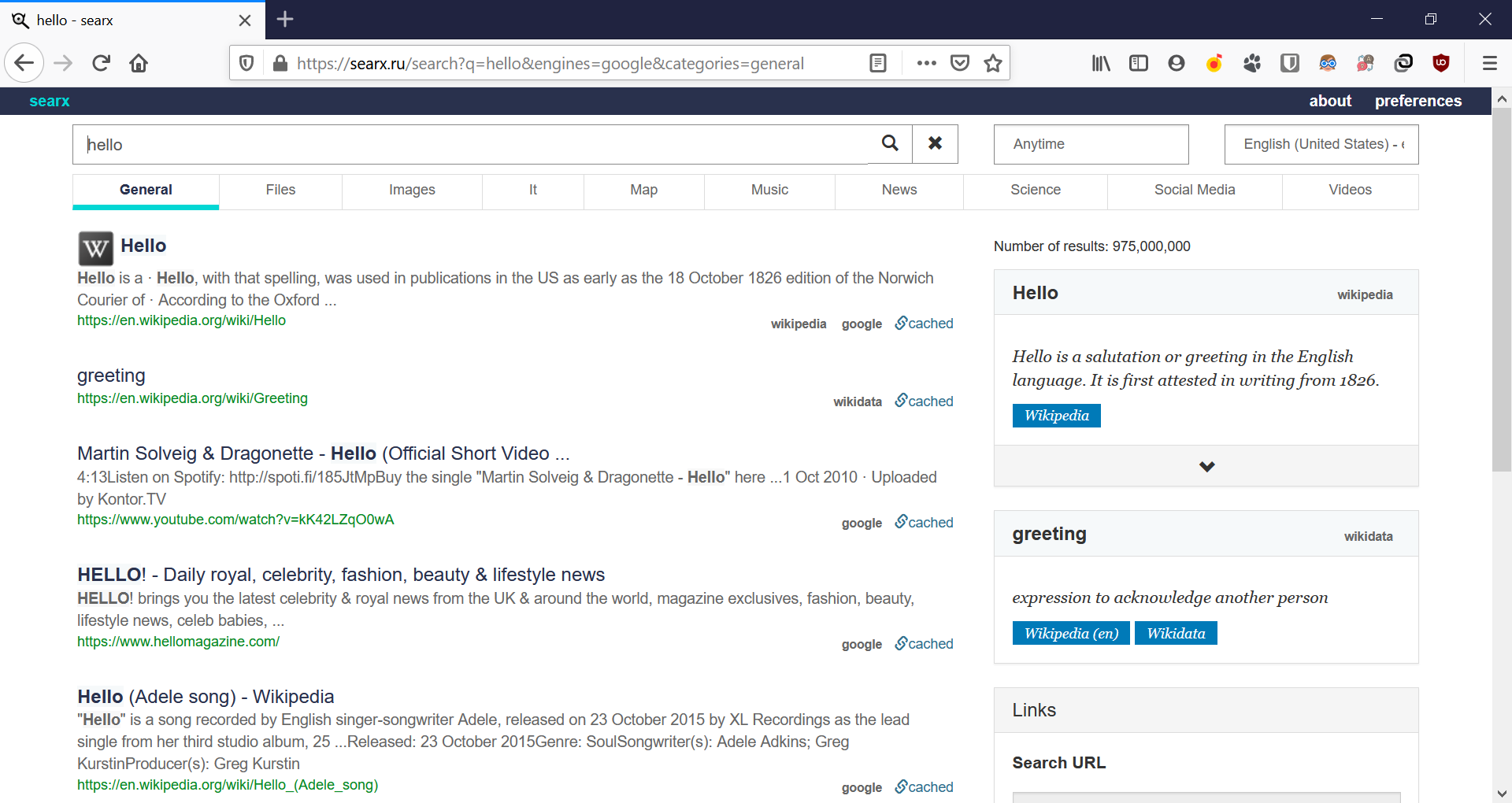
Task: Switch to the News search category
Action: pyautogui.click(x=899, y=190)
